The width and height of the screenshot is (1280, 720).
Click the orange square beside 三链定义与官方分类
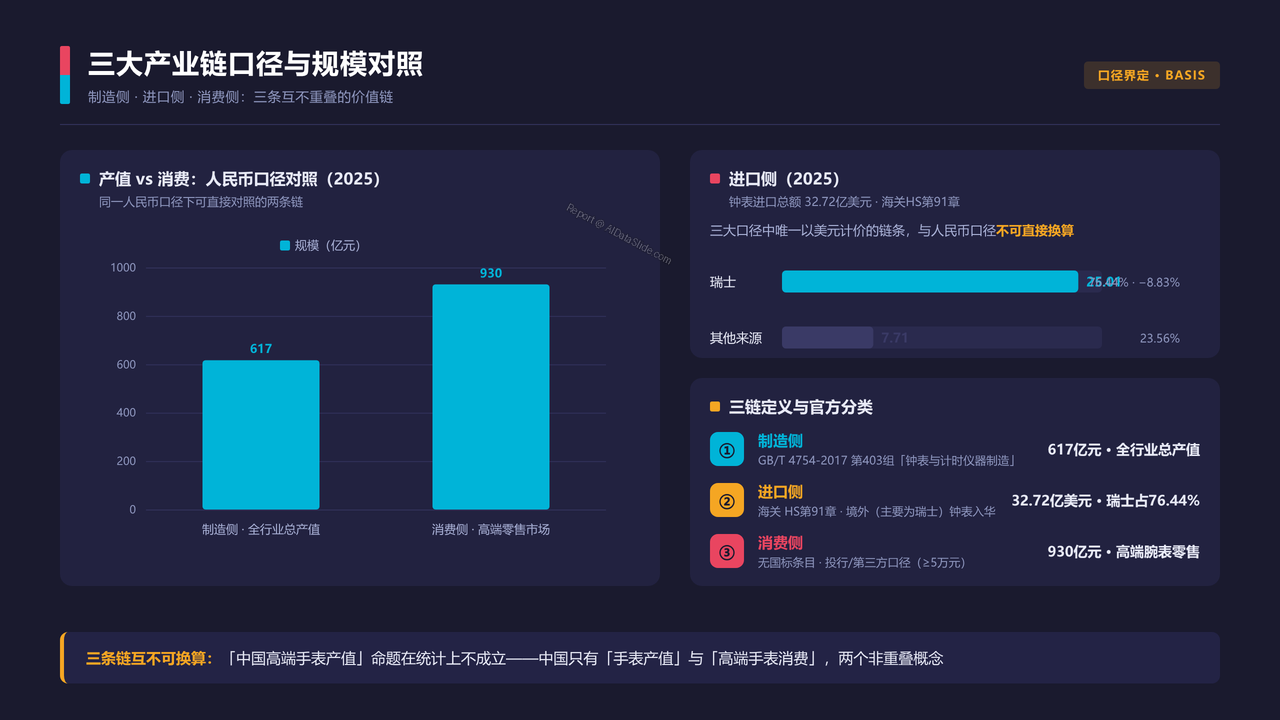pos(715,407)
